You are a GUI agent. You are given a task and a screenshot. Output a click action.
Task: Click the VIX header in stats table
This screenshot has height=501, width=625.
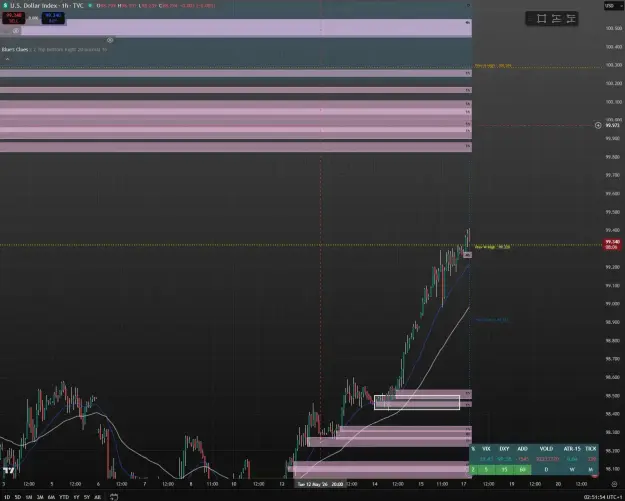pyautogui.click(x=486, y=449)
